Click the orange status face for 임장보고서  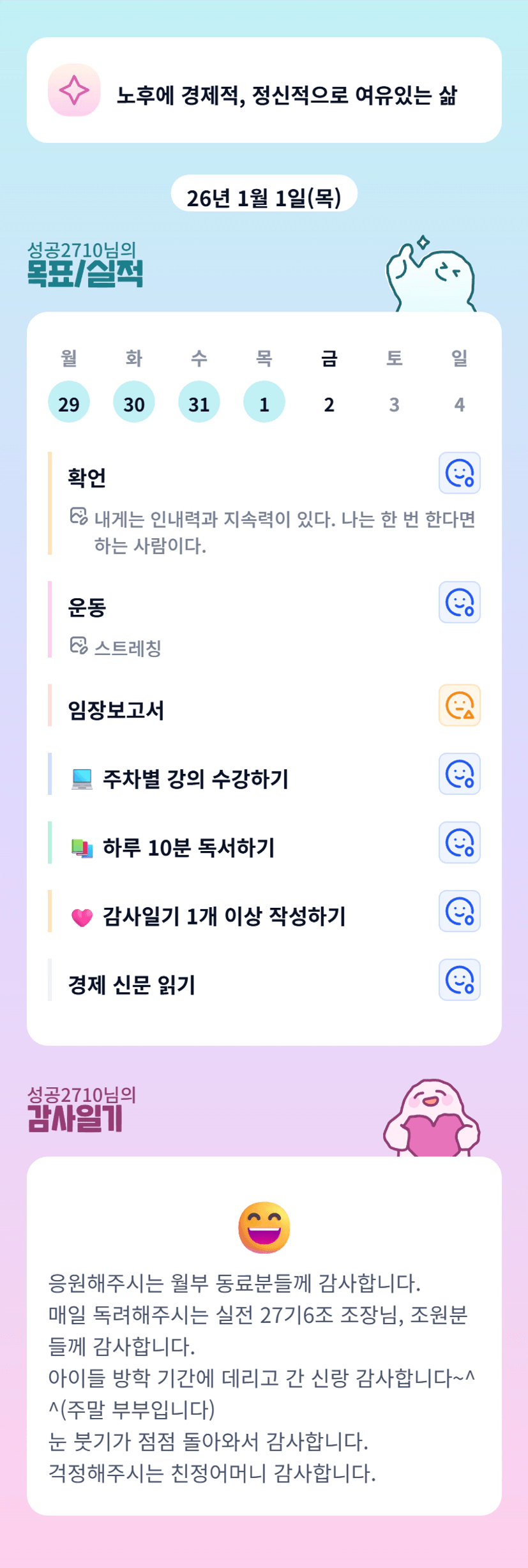(x=459, y=705)
